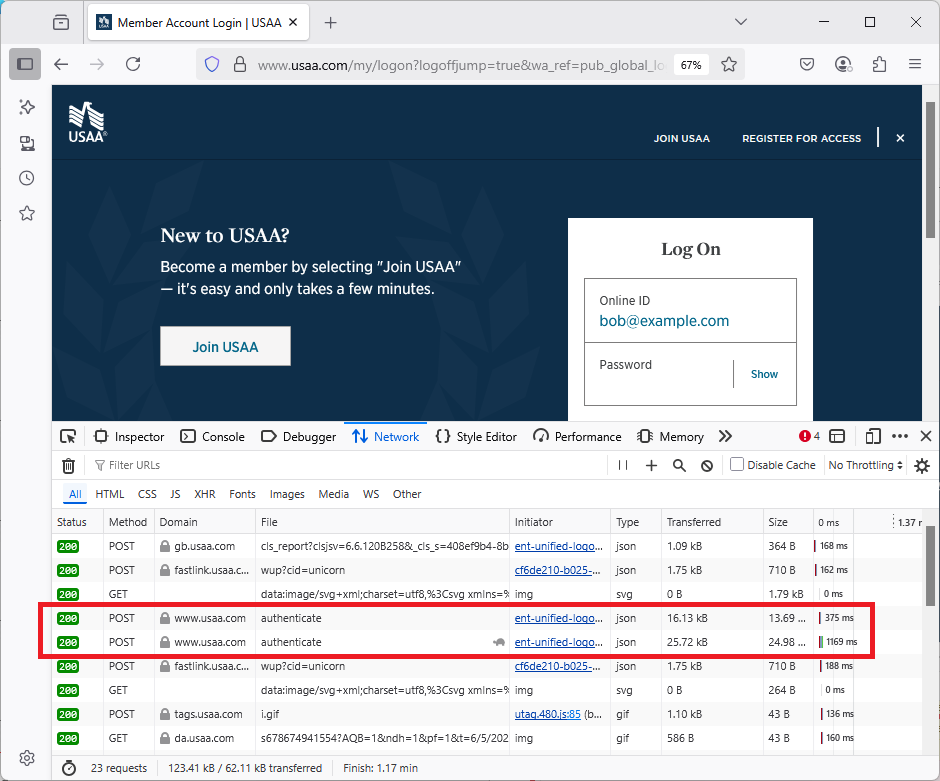Toggle the CSS request filter

point(147,494)
